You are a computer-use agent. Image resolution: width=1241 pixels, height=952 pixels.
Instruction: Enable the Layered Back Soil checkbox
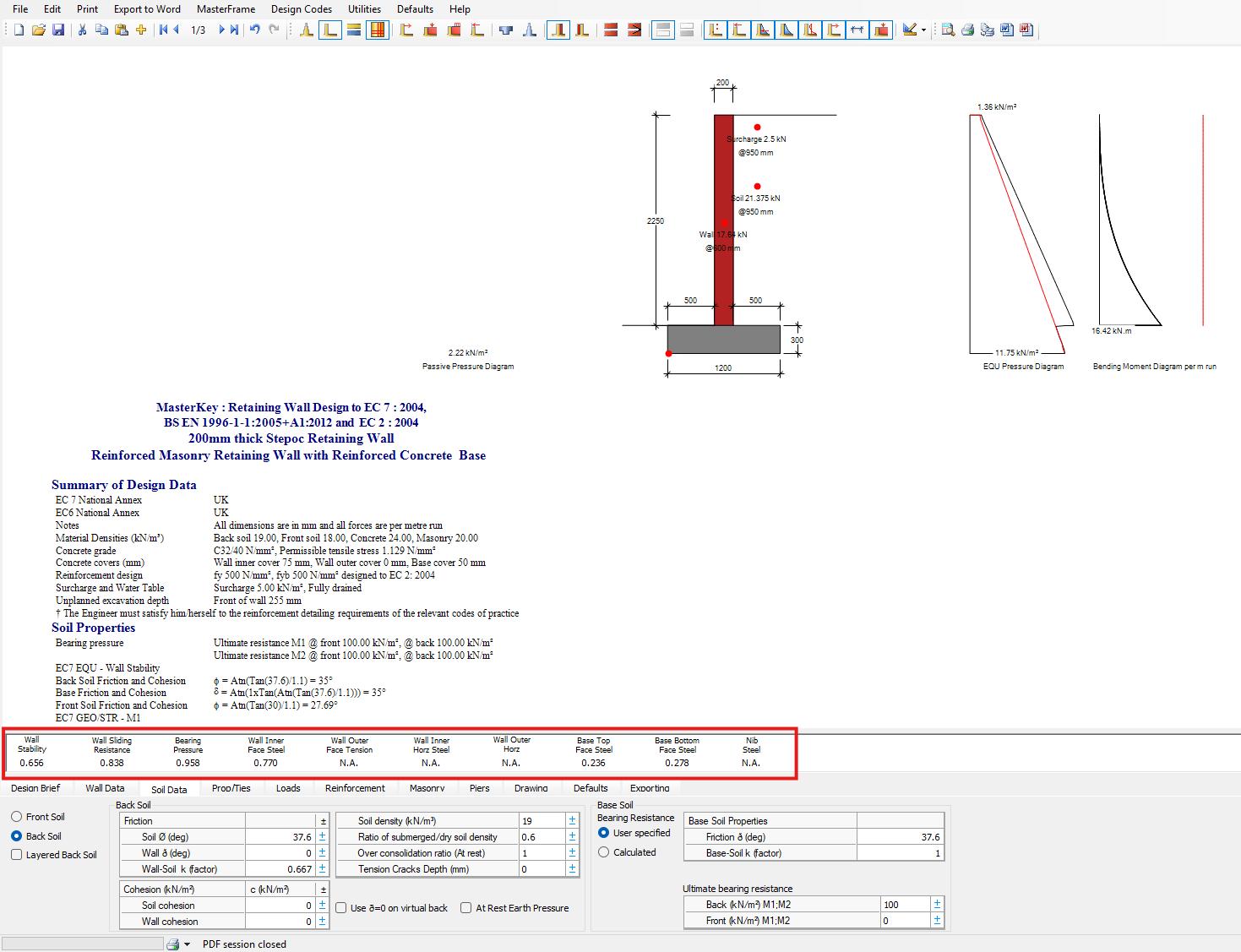[x=17, y=855]
